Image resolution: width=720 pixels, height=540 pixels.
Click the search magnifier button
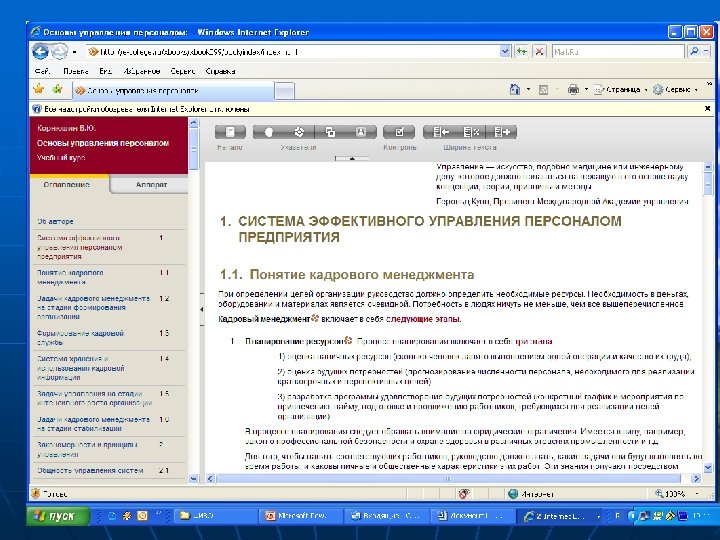(x=694, y=51)
